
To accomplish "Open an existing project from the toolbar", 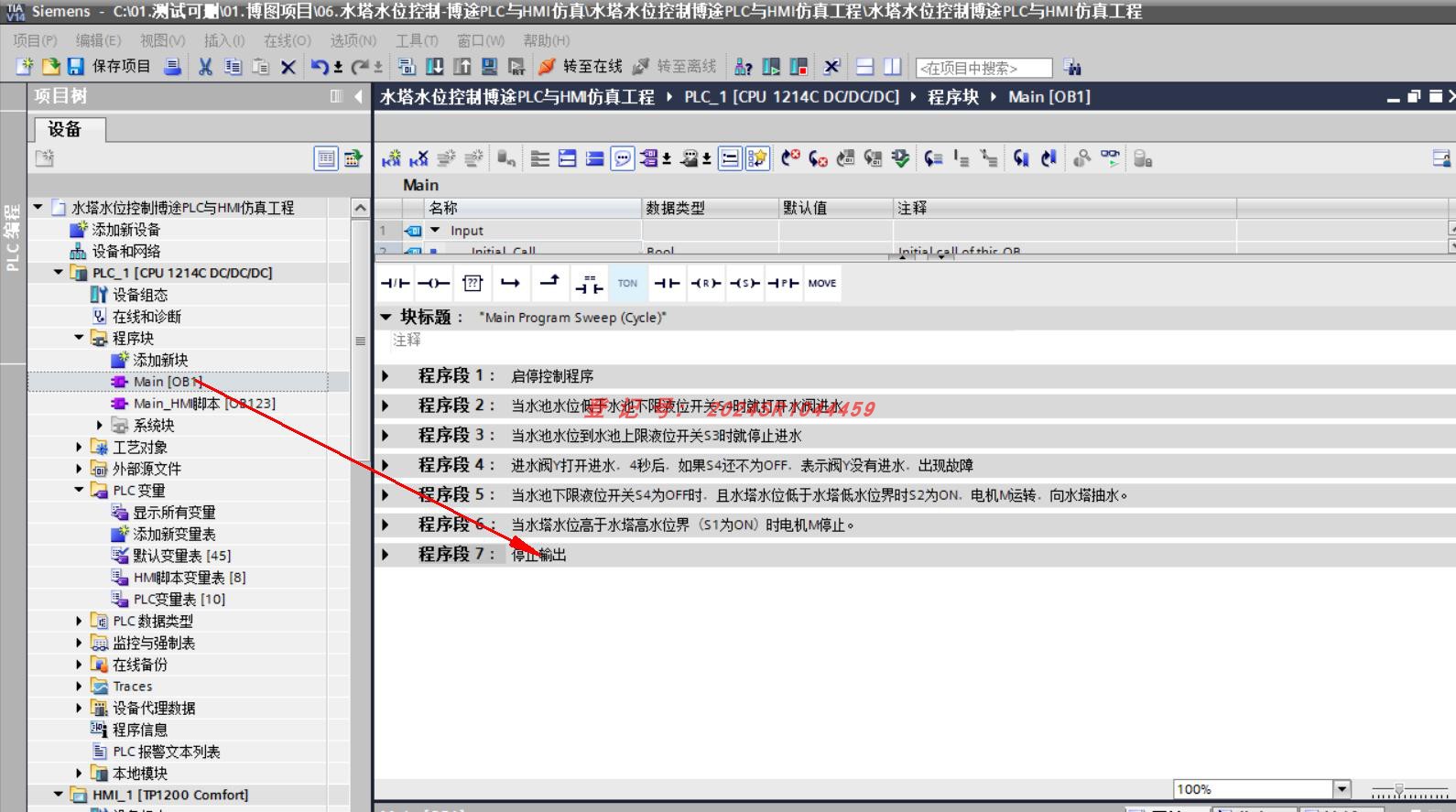I will (x=51, y=67).
